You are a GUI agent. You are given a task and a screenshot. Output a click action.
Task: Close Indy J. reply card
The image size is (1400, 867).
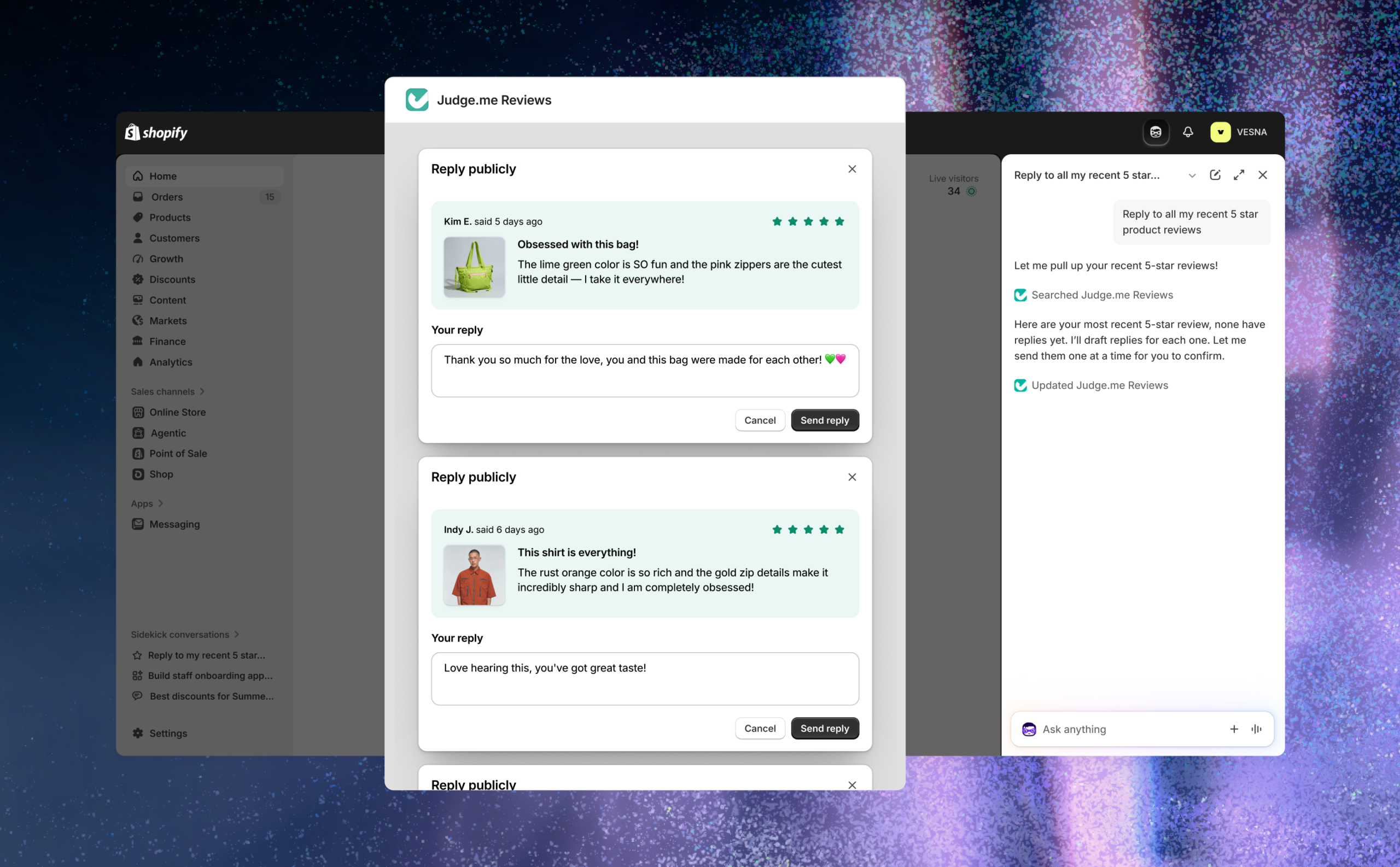851,477
